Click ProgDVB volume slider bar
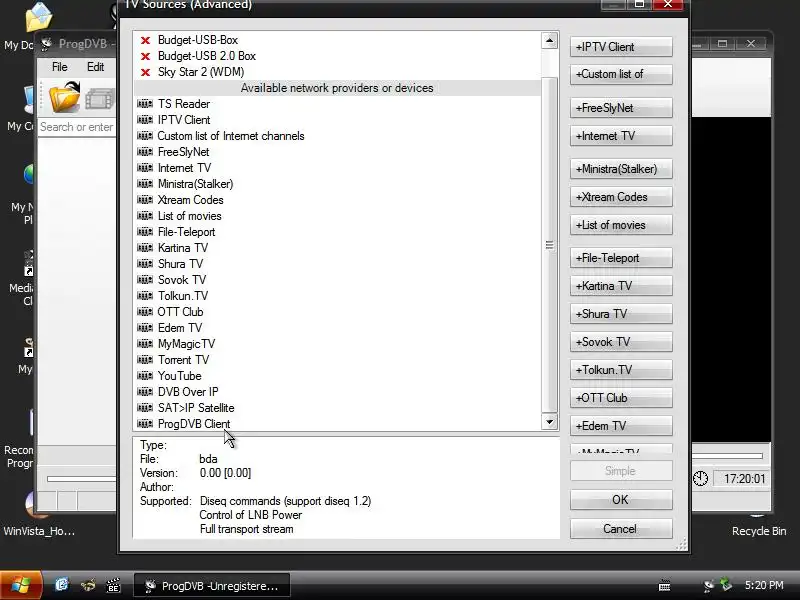 click(727, 456)
